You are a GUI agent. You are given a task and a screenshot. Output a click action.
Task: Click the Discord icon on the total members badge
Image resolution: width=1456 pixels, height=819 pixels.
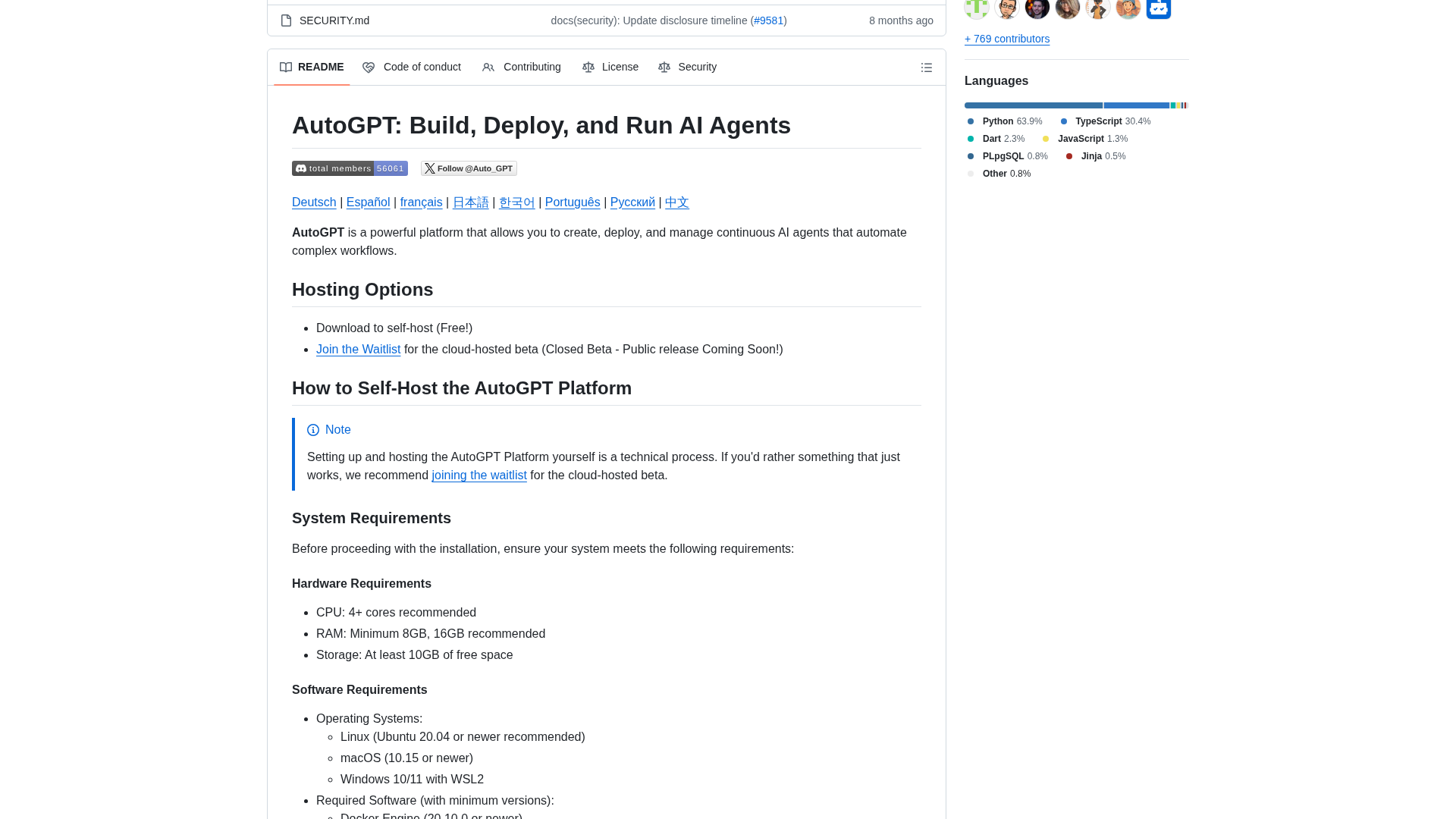pyautogui.click(x=300, y=168)
